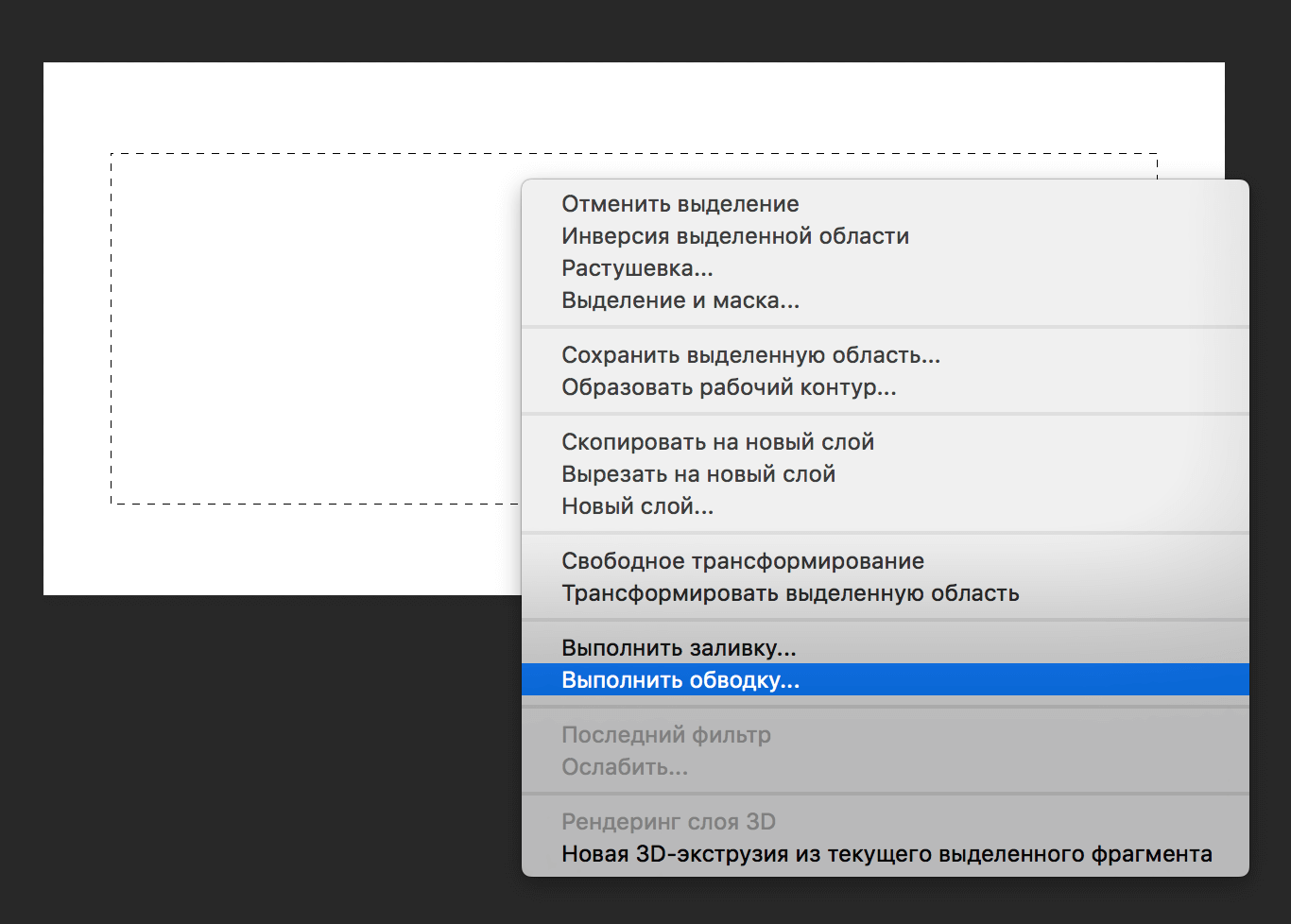The image size is (1291, 924).
Task: Open «Выделение и маска...» workspace
Action: (x=680, y=300)
